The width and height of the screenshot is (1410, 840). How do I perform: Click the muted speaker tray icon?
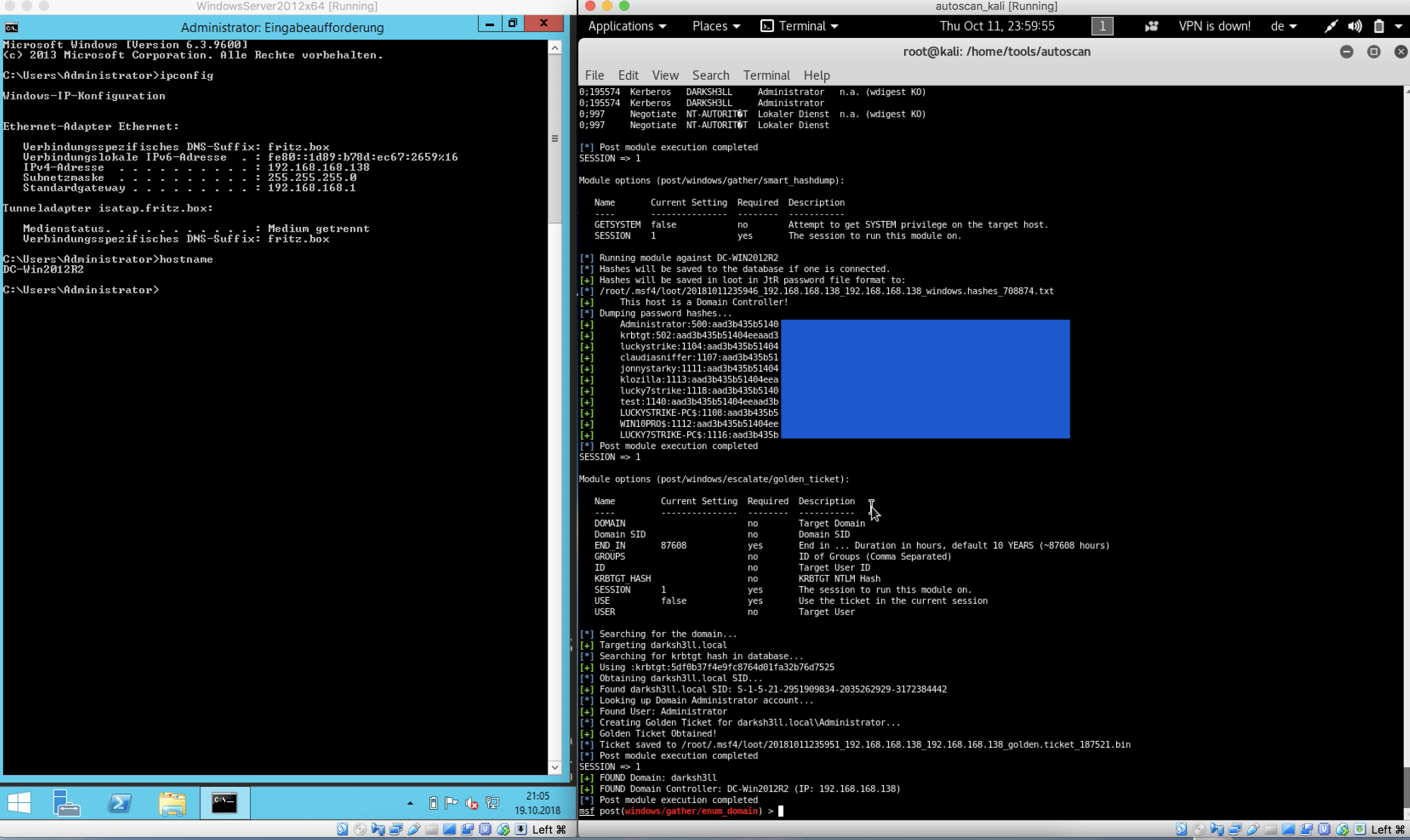(x=471, y=803)
